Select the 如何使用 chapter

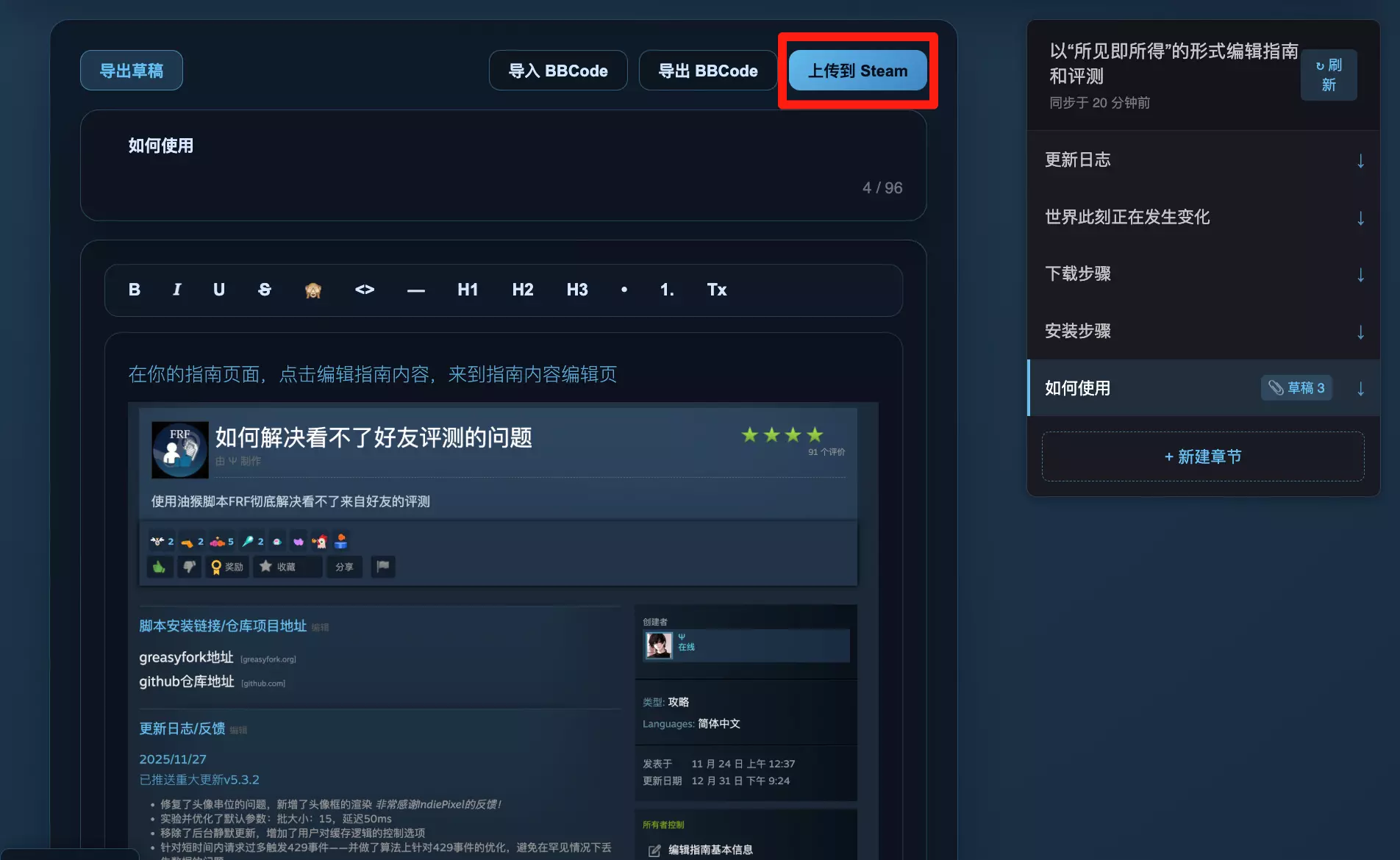[x=1203, y=388]
